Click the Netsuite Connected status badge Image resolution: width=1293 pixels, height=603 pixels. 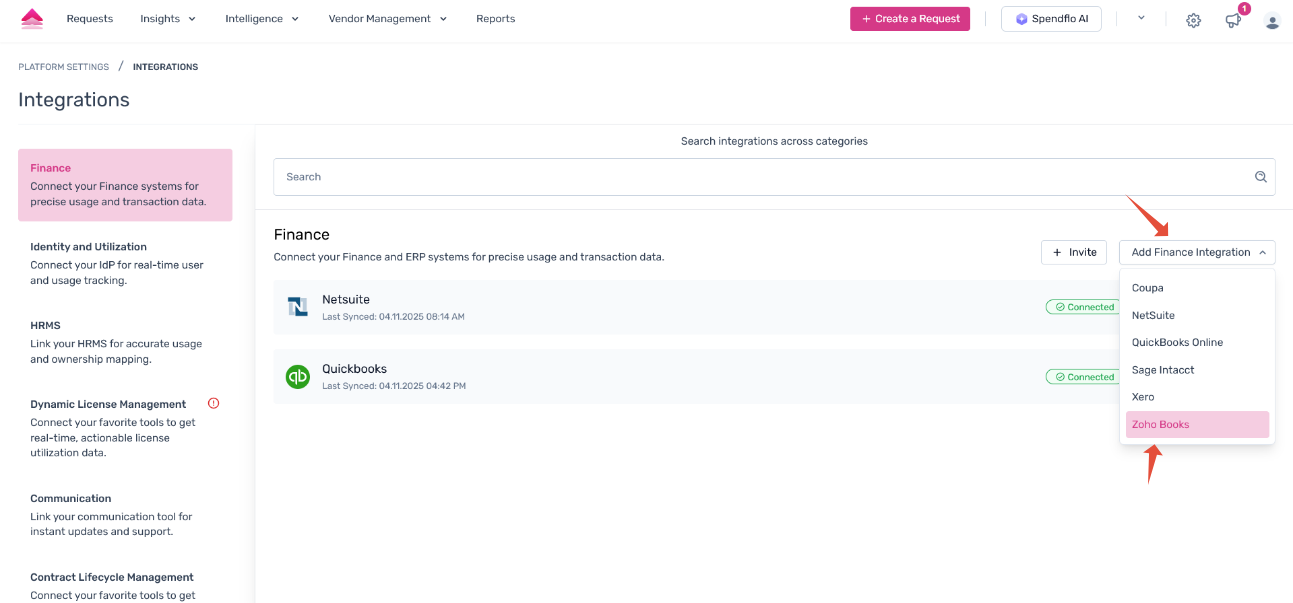1084,307
